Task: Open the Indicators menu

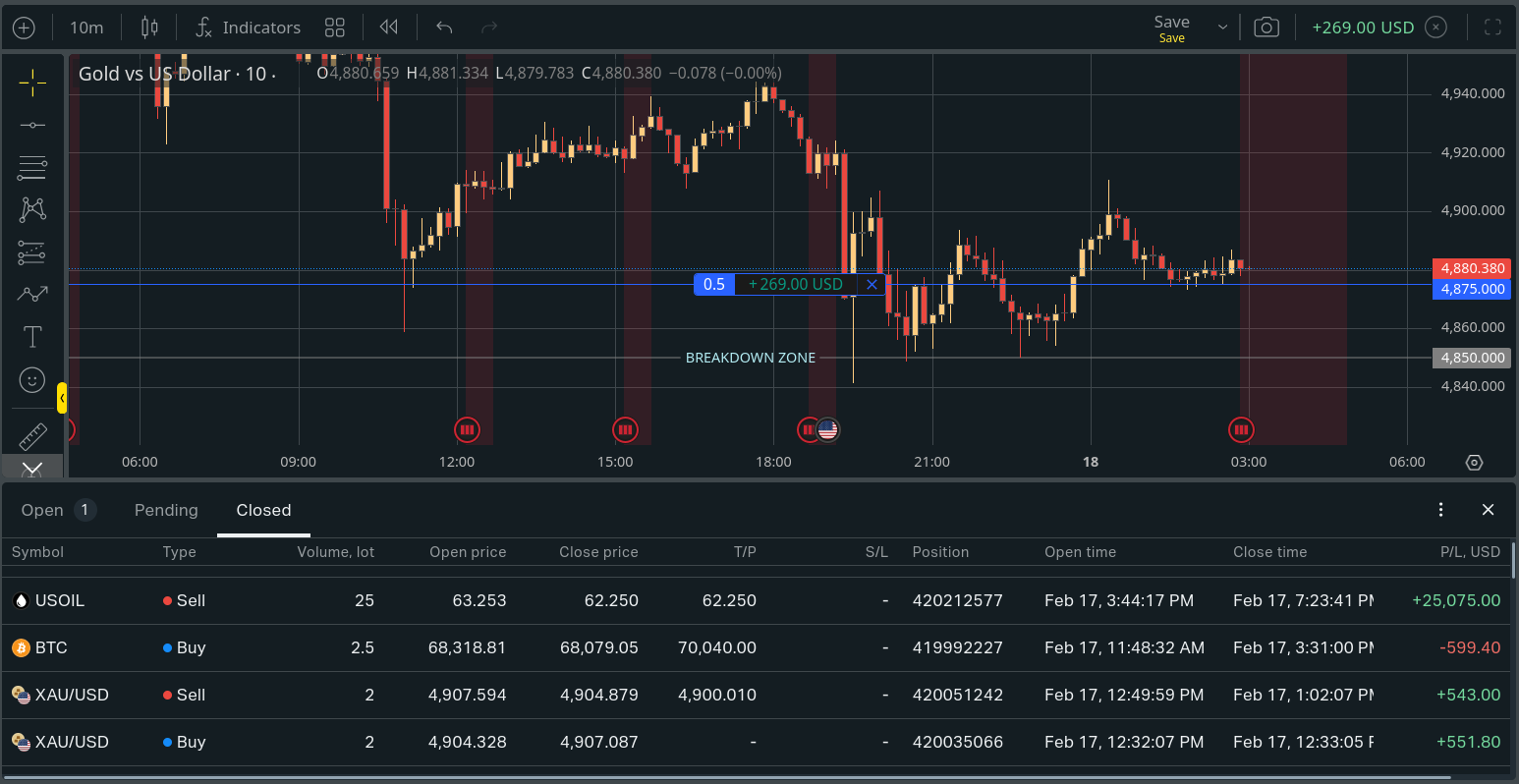Action: click(249, 28)
